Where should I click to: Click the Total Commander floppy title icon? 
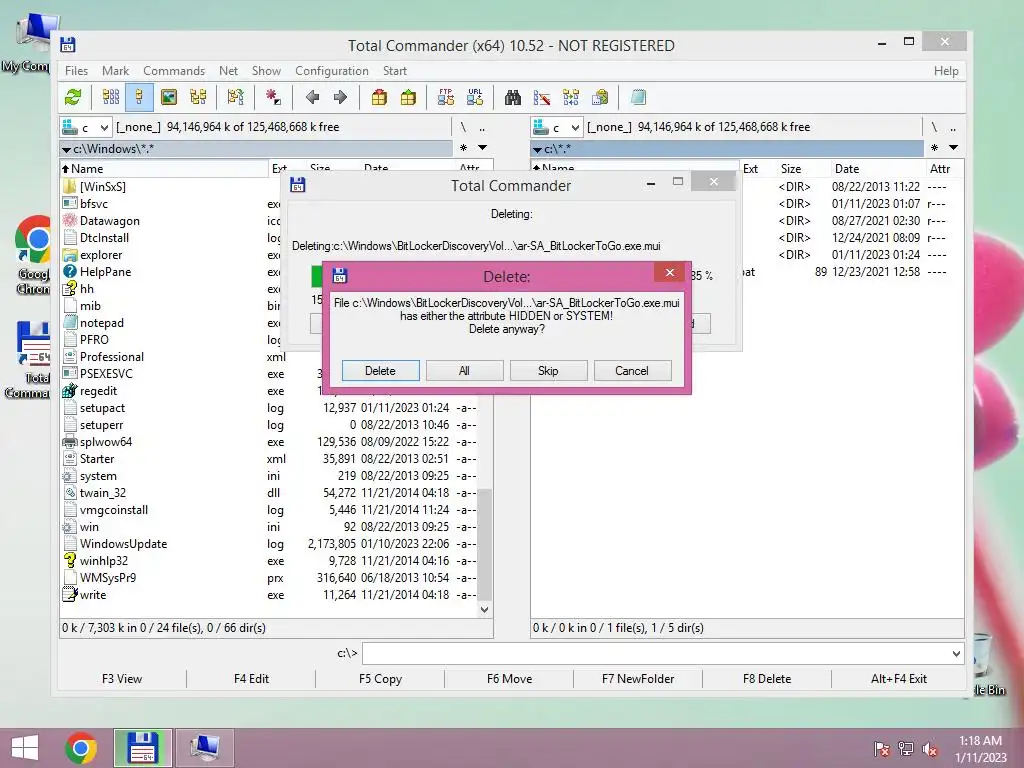tap(67, 45)
